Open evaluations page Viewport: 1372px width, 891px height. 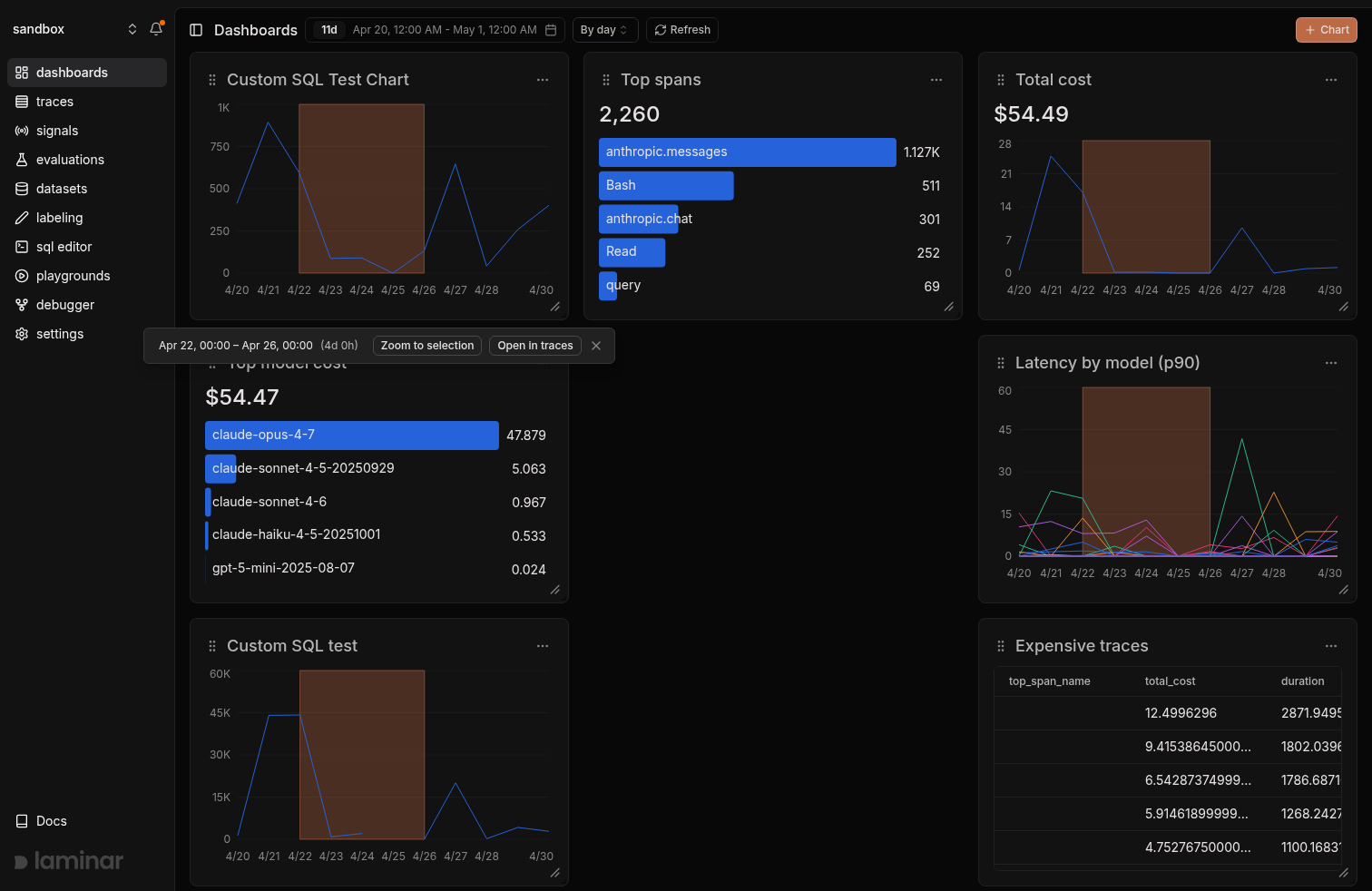[x=87, y=160]
